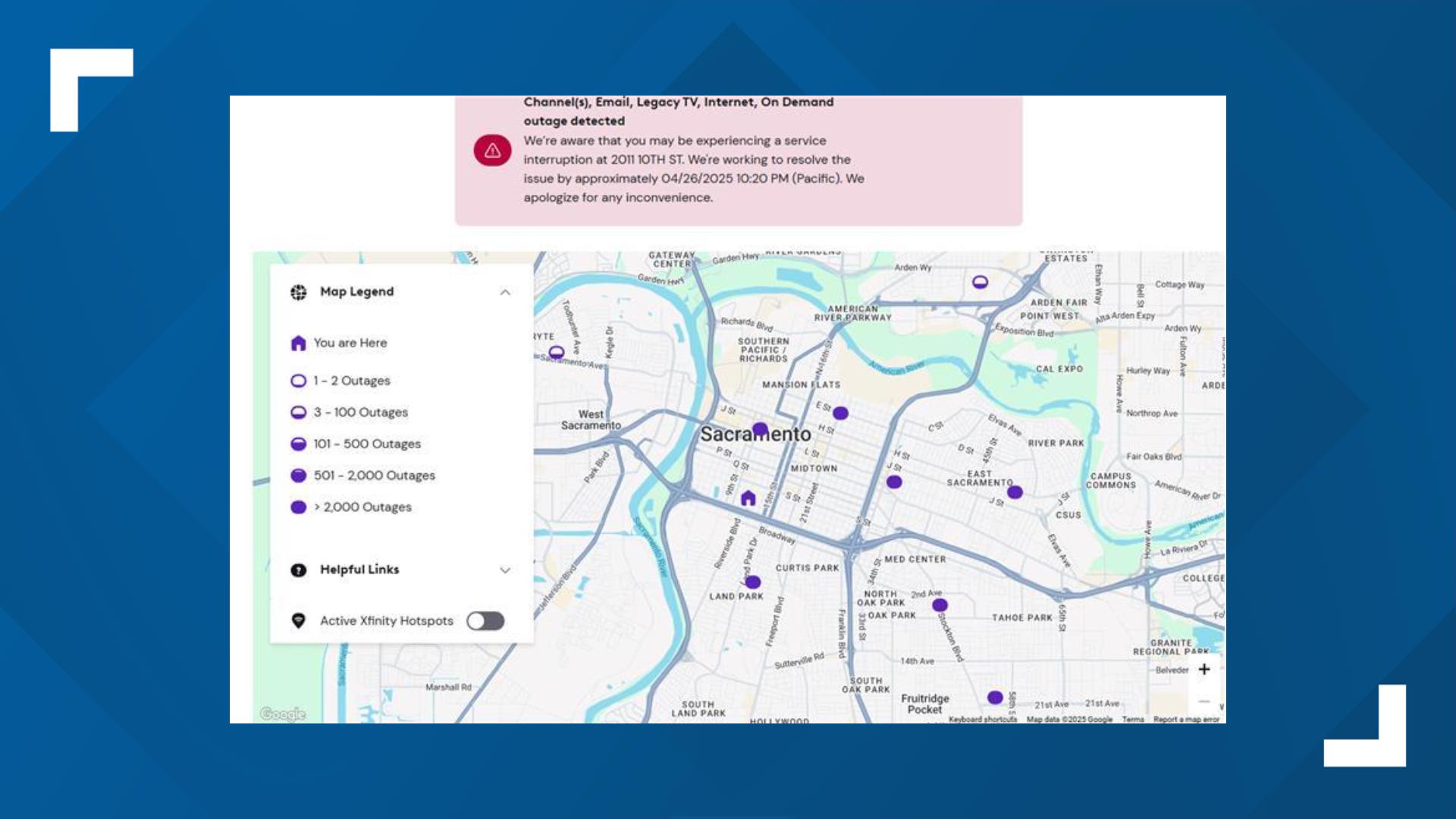Open the map Terms link
Screen dimensions: 1456x819
point(1132,719)
